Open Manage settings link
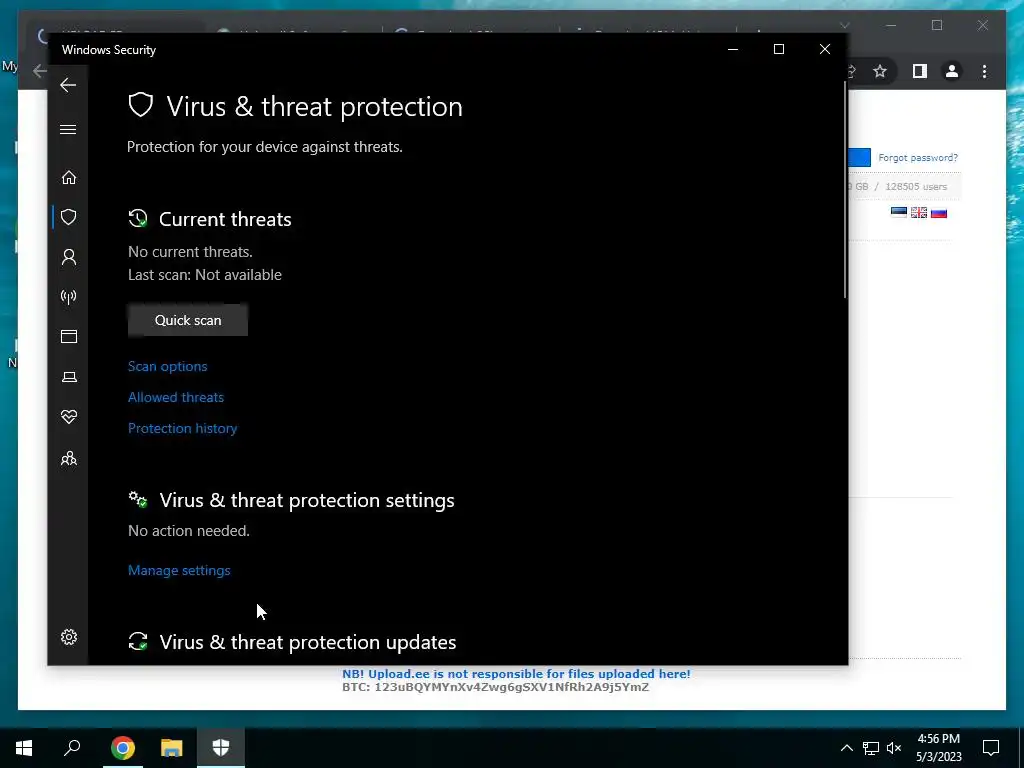The width and height of the screenshot is (1024, 768). pyautogui.click(x=179, y=570)
